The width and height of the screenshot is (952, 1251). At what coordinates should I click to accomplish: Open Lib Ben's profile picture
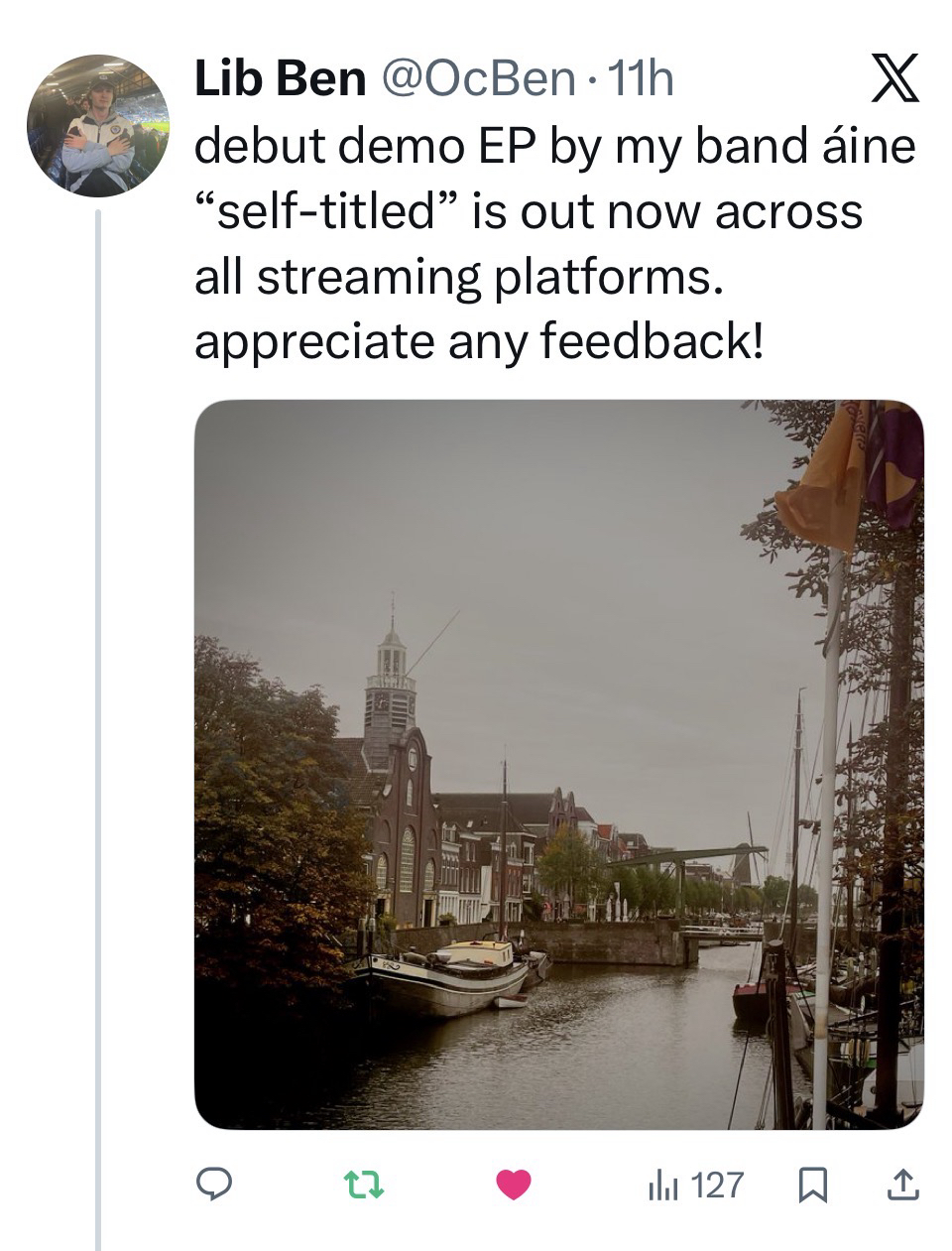98,125
